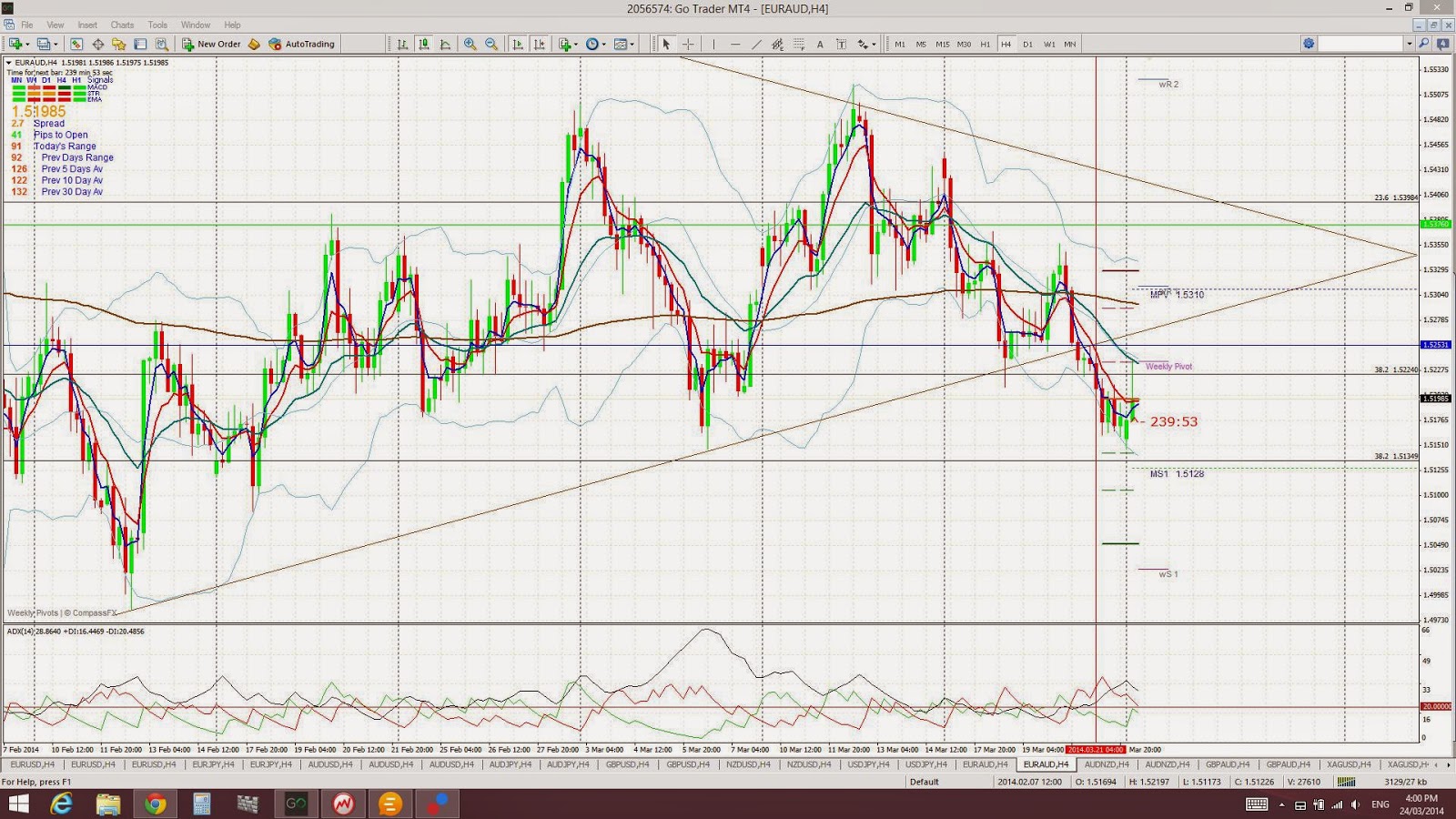Open the View menu

(56, 25)
